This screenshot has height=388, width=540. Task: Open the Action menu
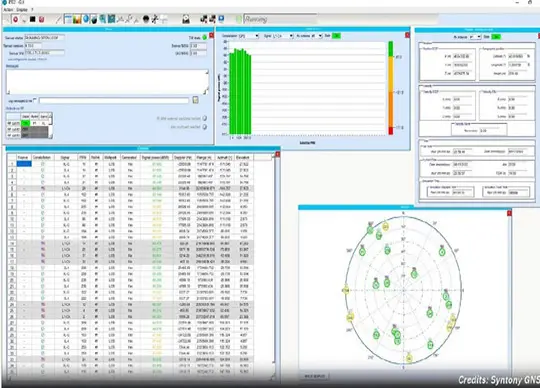click(x=8, y=10)
